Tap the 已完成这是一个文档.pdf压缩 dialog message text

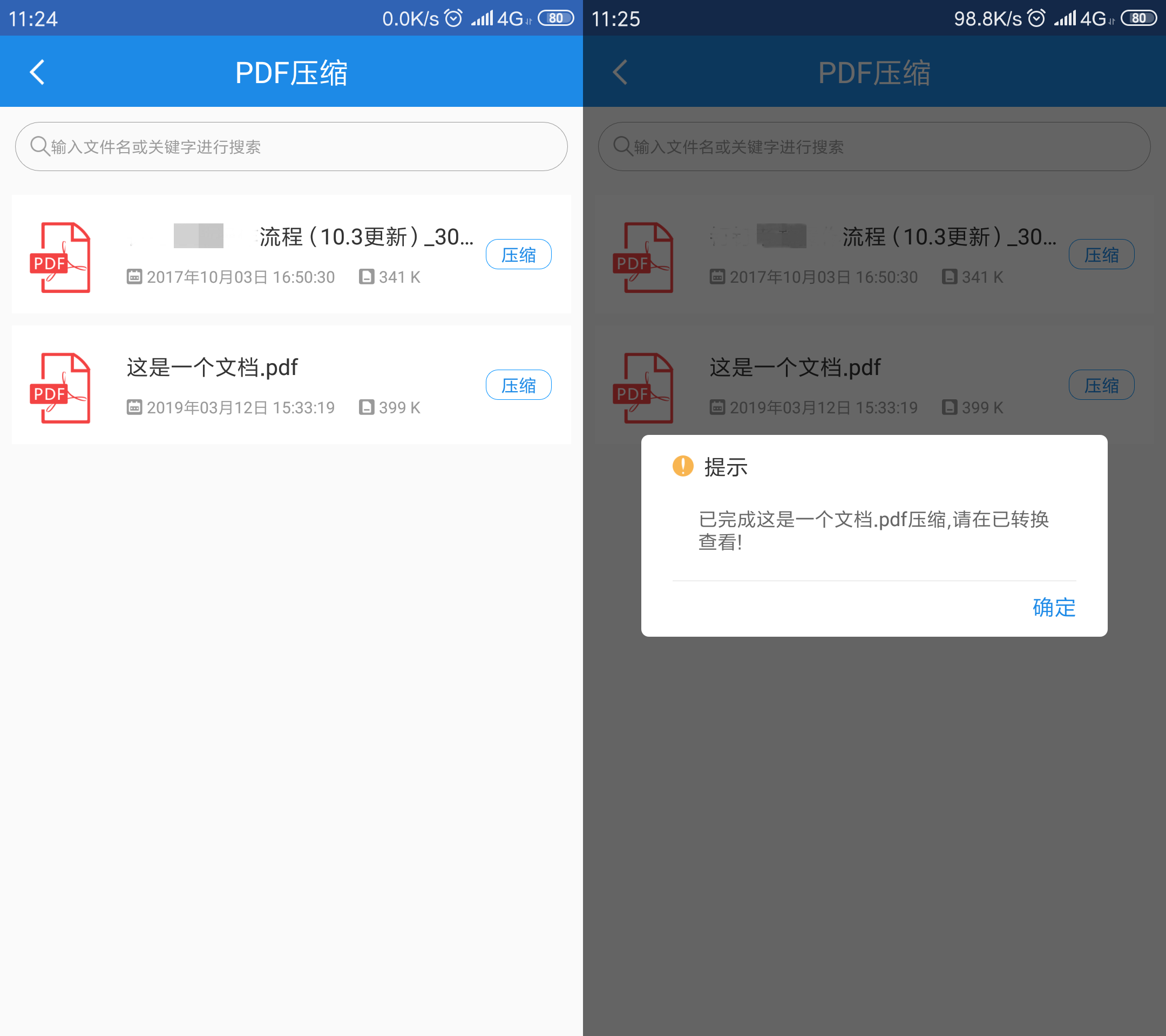[873, 530]
